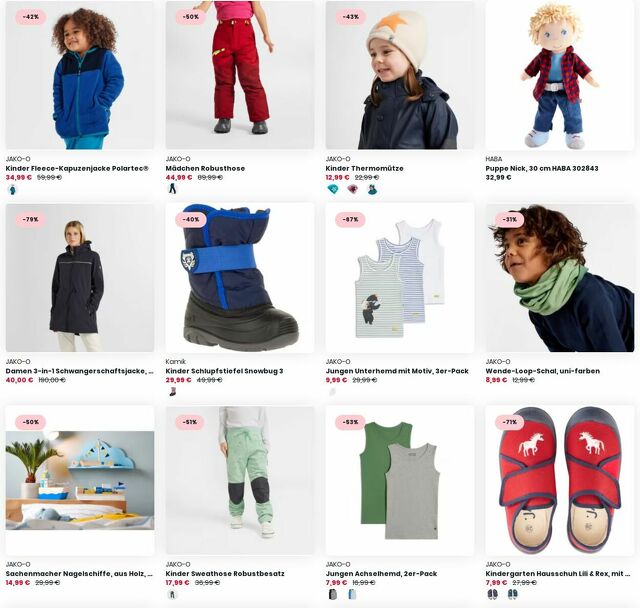This screenshot has height=608, width=640.
Task: Open Sachenmacher Nagelschiffe product image
Action: [80, 480]
